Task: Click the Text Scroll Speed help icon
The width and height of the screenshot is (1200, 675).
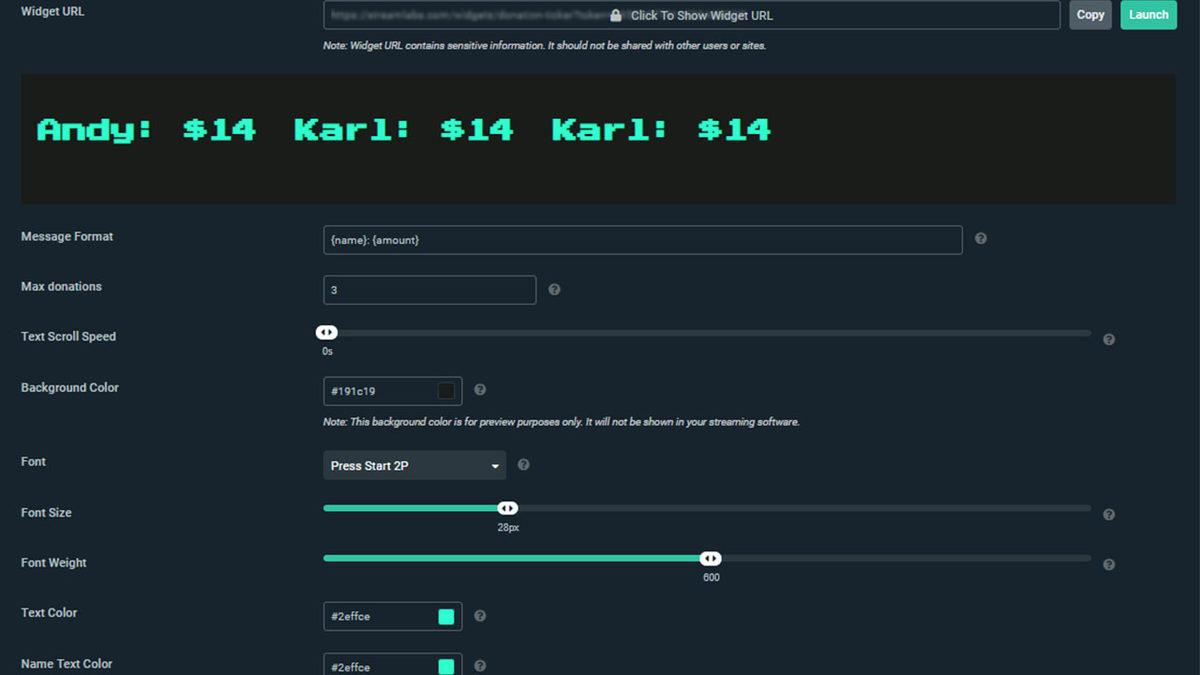Action: click(x=1108, y=339)
